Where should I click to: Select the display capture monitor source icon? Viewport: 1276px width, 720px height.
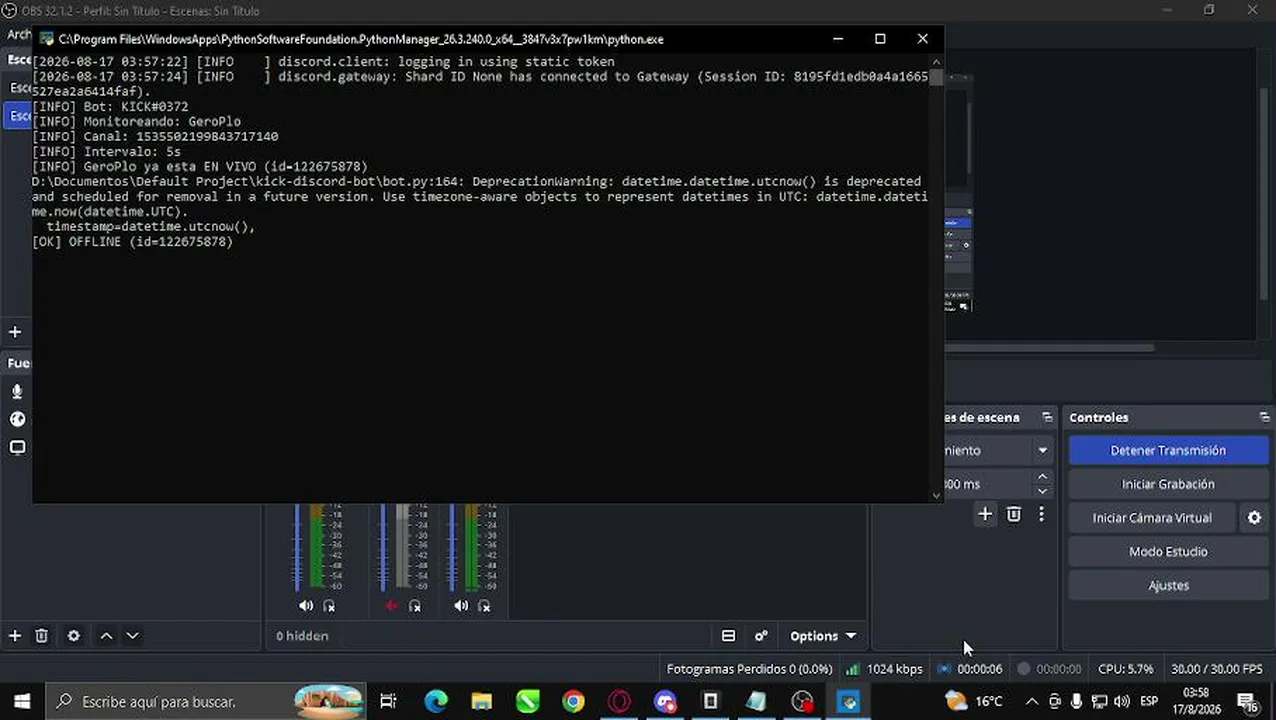point(17,447)
